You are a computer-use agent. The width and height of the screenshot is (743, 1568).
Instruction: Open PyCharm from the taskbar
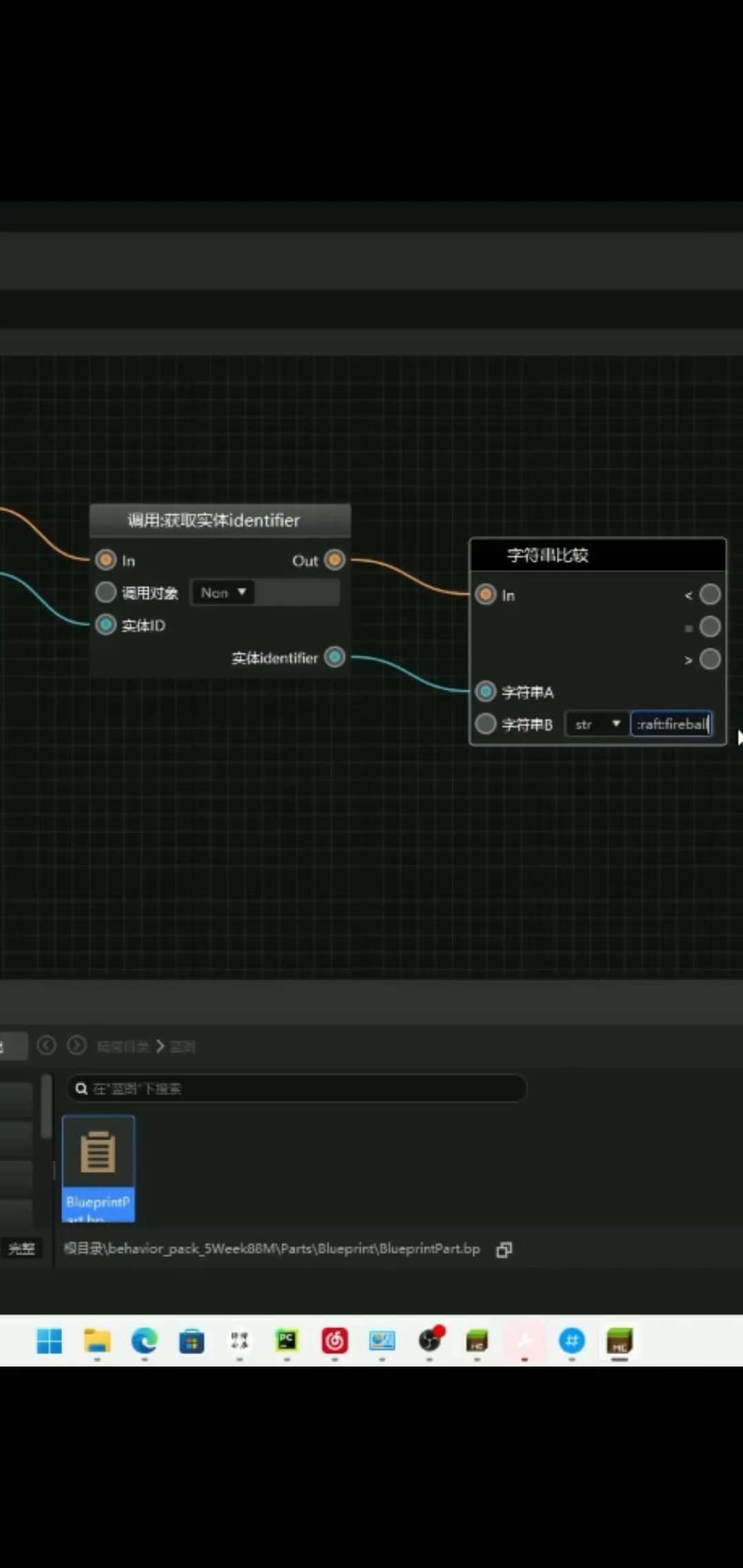pos(287,1340)
